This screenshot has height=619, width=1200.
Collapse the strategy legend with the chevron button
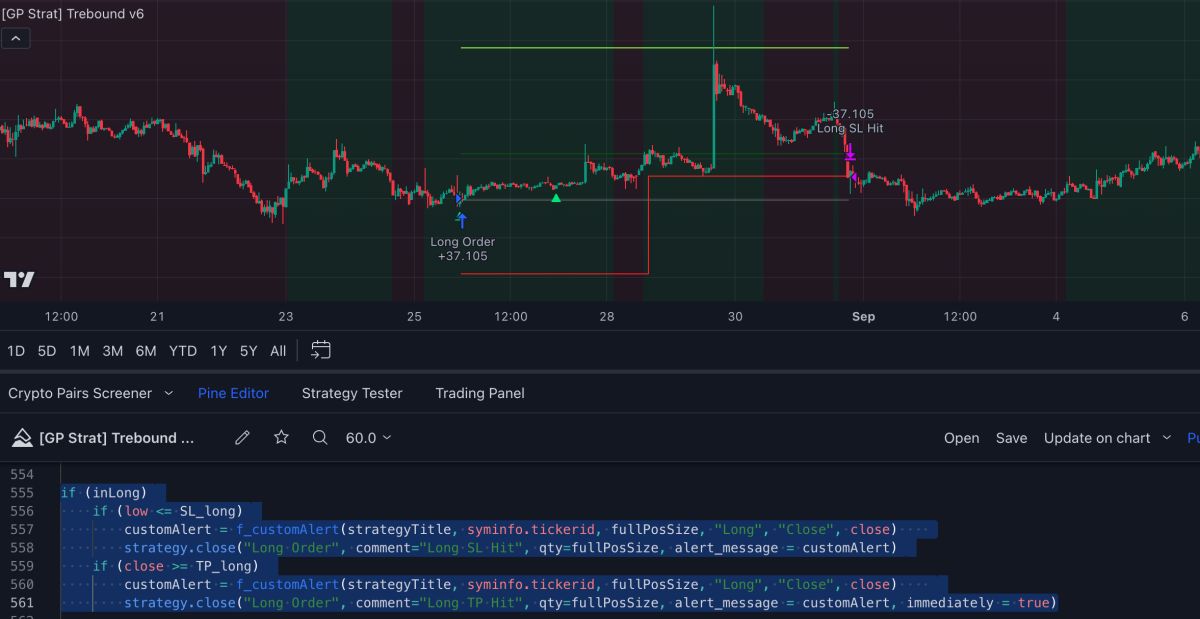(15, 38)
